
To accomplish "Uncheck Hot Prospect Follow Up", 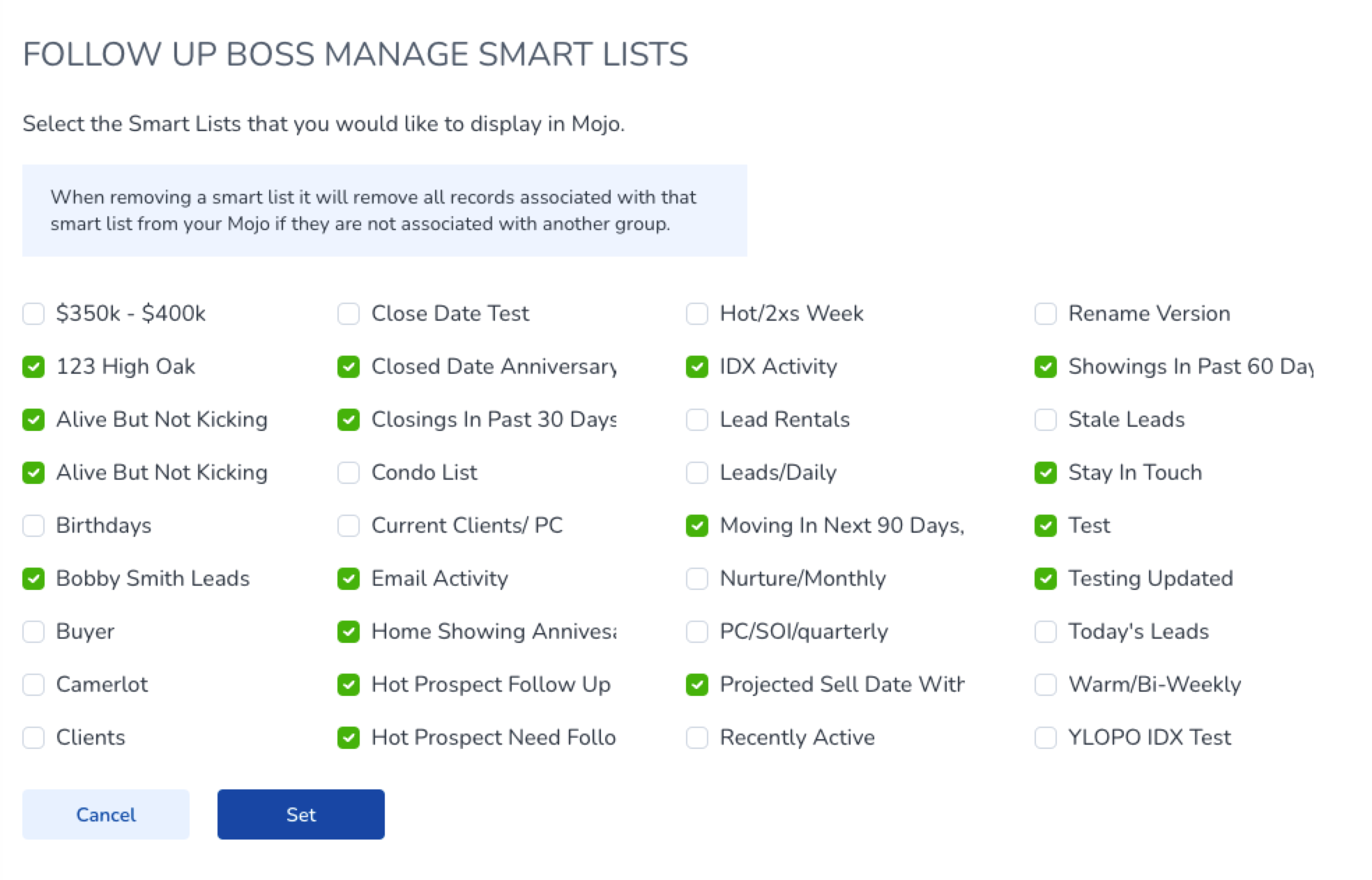I will click(349, 685).
